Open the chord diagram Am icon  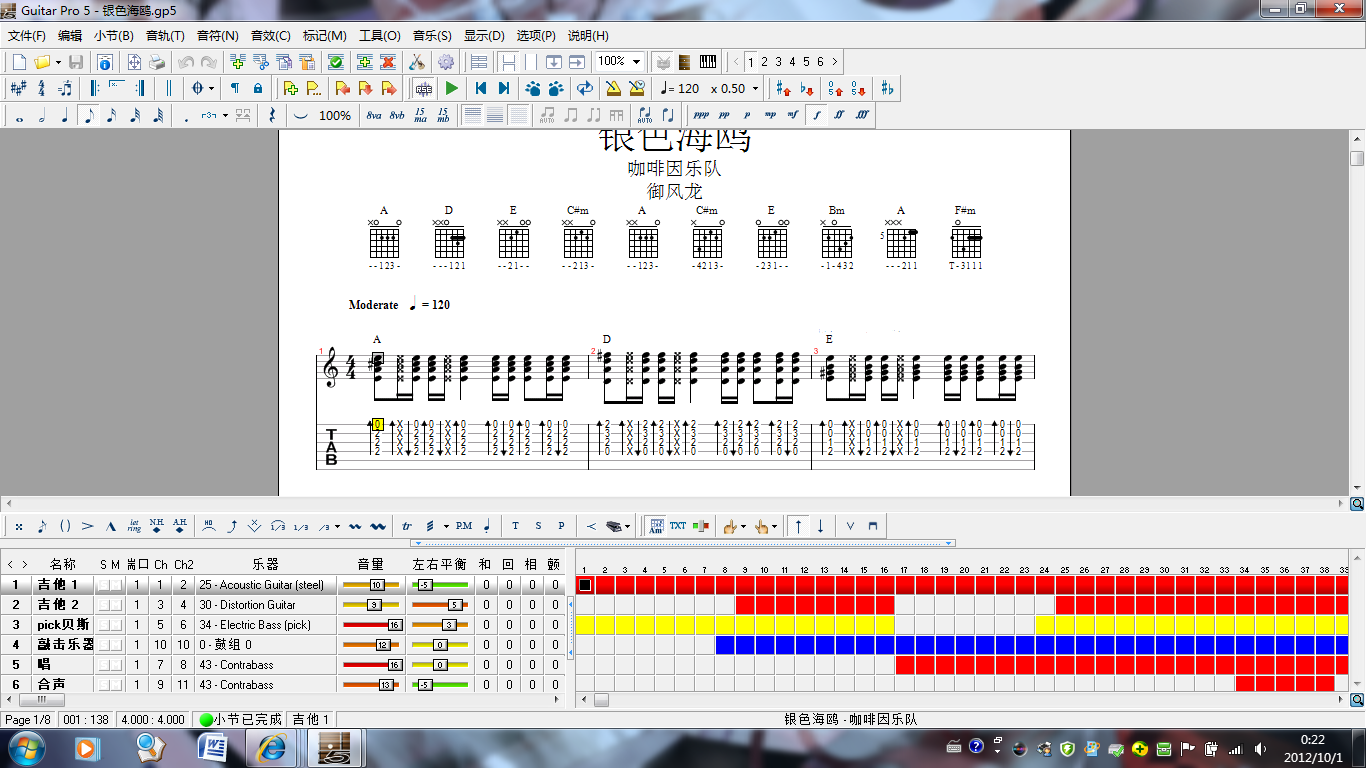click(x=656, y=526)
